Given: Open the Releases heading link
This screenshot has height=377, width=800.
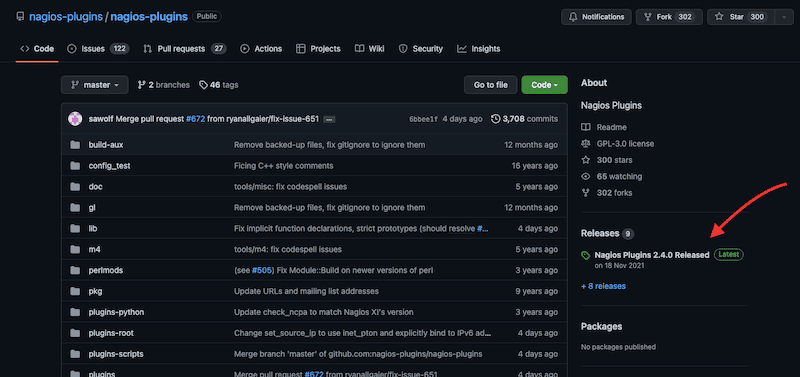Looking at the screenshot, I should [600, 233].
